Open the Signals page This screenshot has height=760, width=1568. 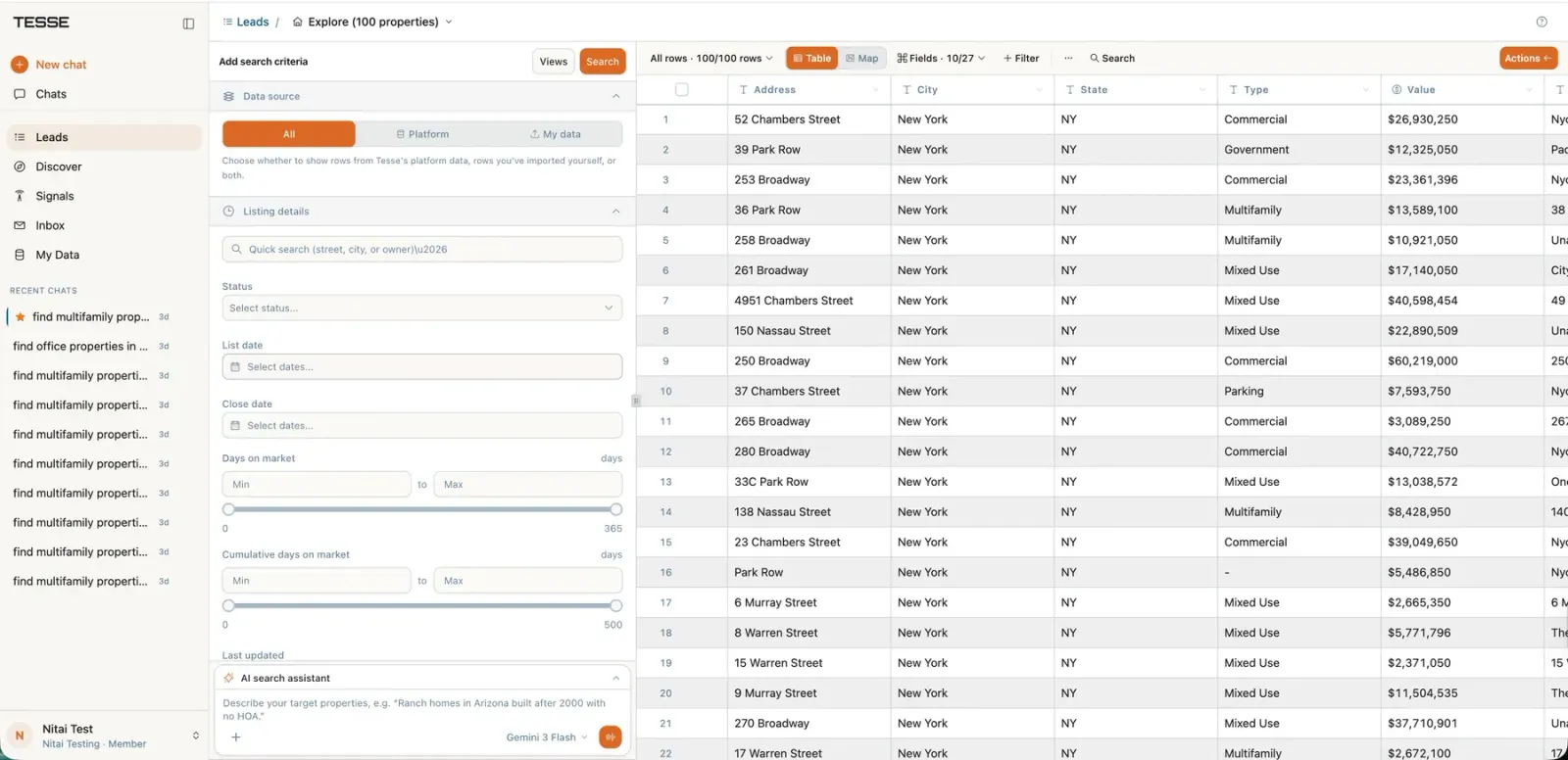tap(55, 196)
